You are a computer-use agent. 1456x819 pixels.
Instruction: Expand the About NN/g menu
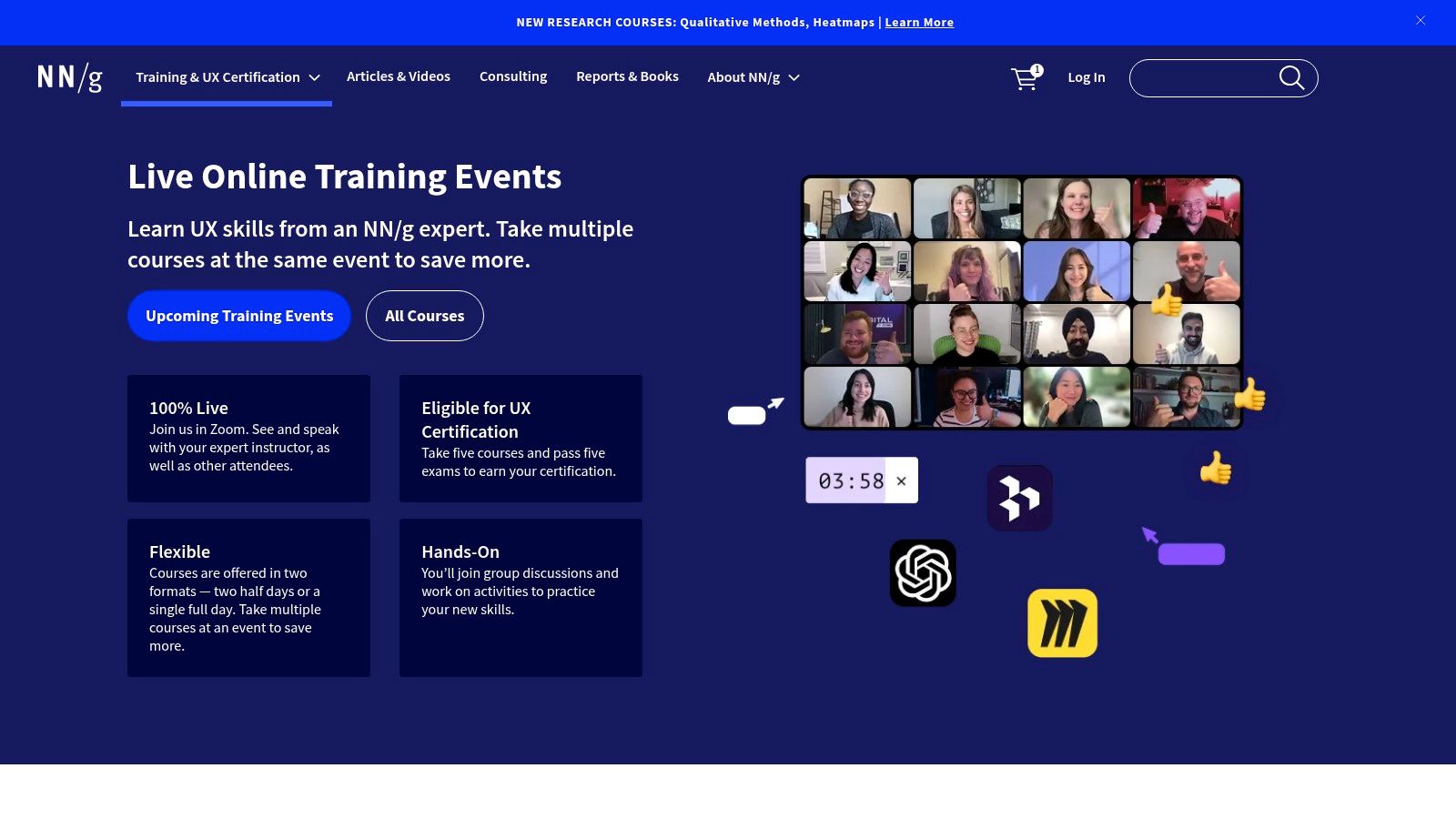[x=753, y=77]
